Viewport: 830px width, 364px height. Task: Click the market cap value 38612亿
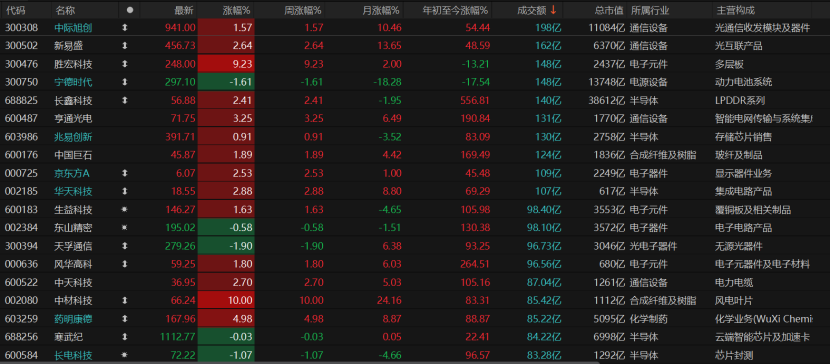[x=606, y=101]
